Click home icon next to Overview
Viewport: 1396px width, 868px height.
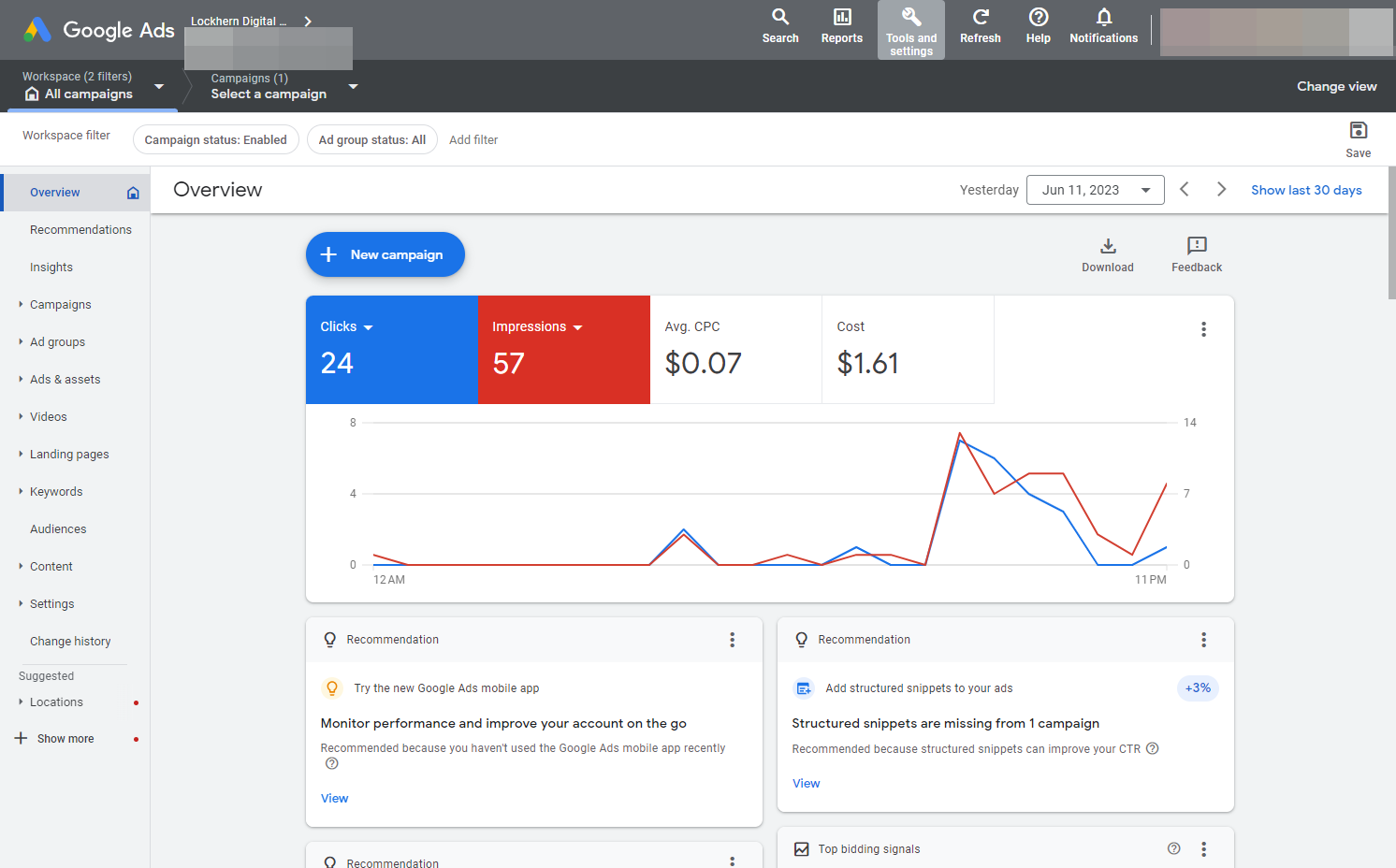(x=133, y=193)
